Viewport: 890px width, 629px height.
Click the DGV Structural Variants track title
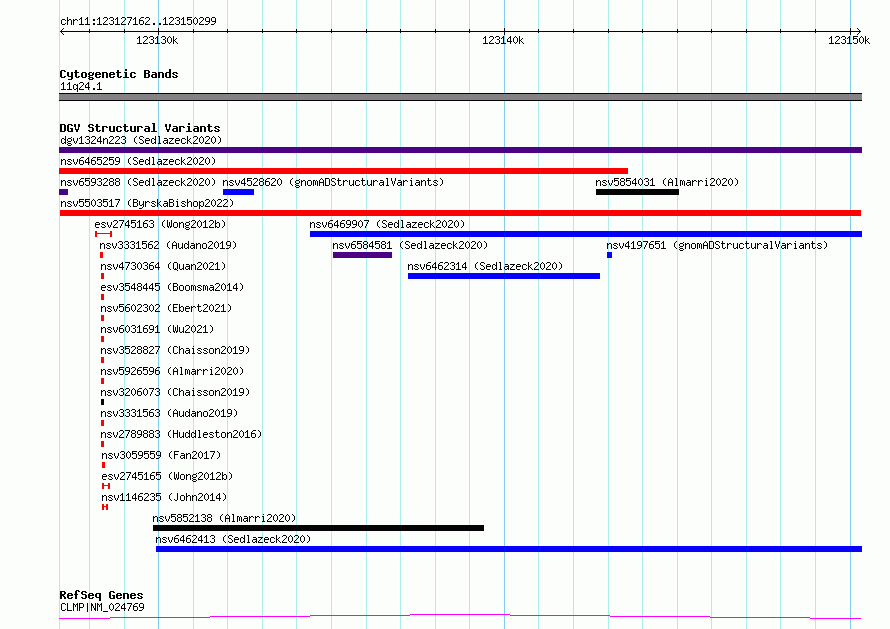(140, 128)
